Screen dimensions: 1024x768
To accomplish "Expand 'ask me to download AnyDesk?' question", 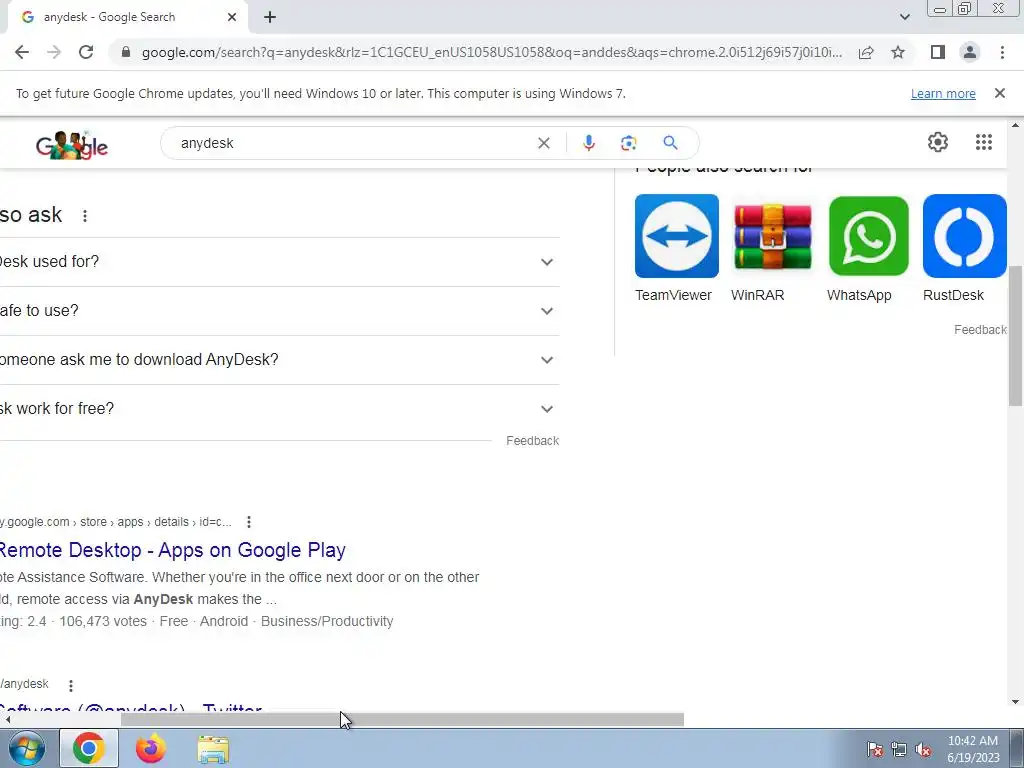I will tap(280, 360).
